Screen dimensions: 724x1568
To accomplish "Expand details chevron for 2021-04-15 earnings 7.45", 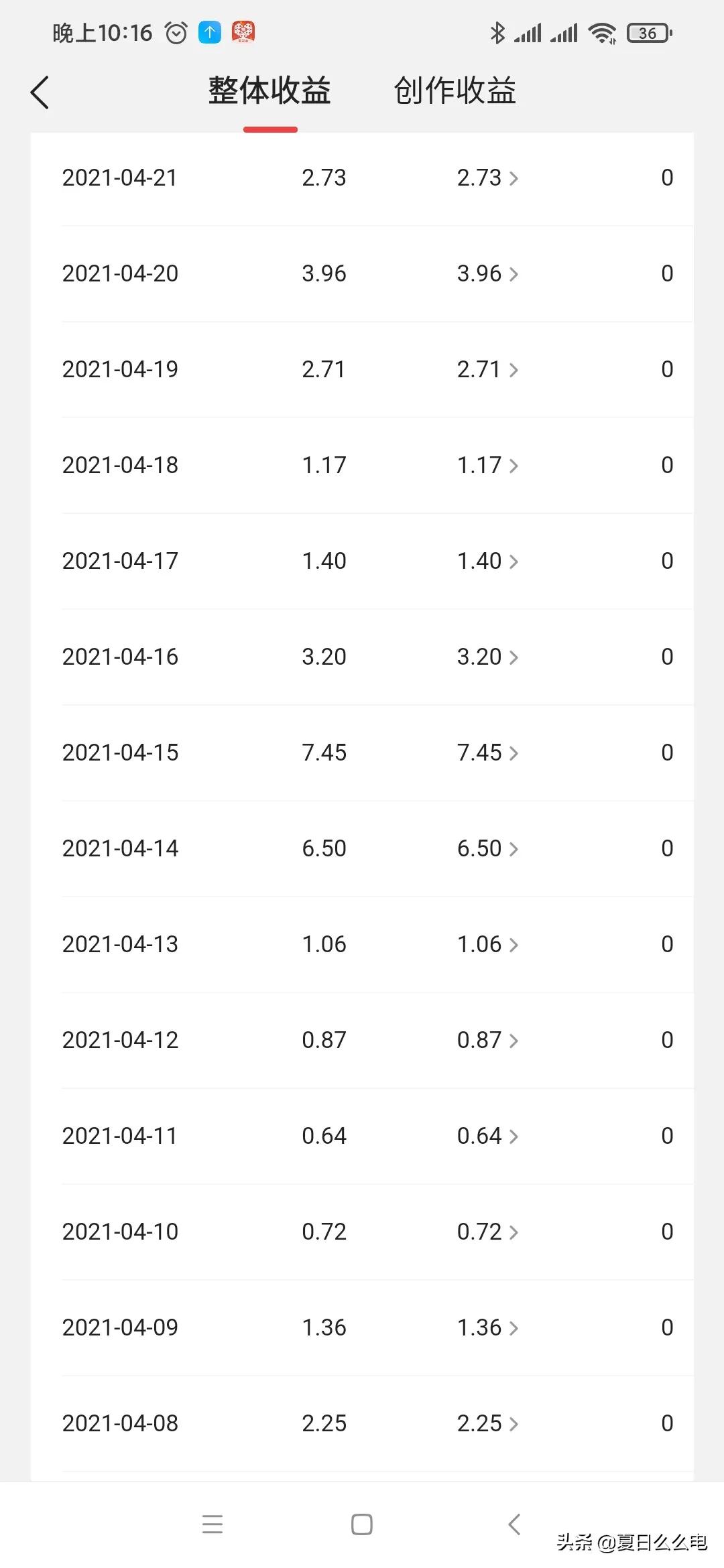I will click(x=514, y=753).
